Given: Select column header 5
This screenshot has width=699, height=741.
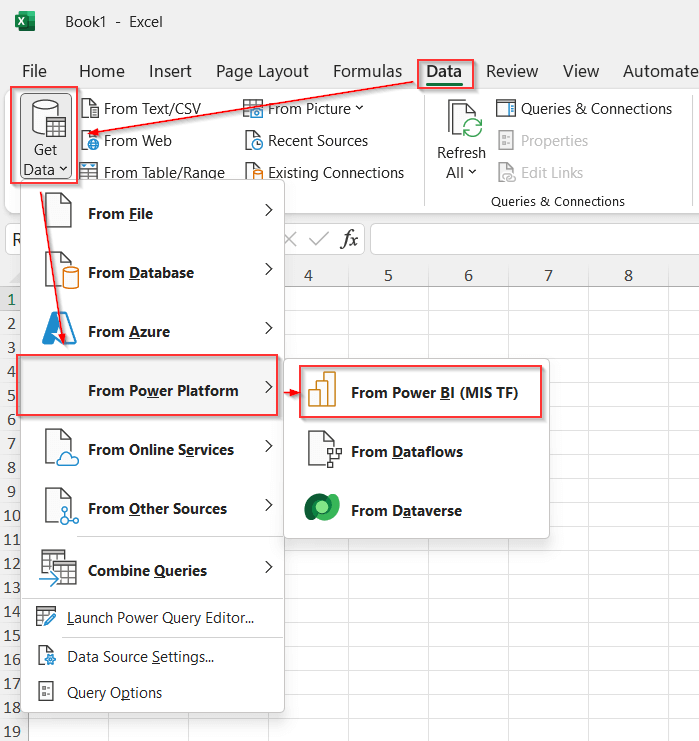Looking at the screenshot, I should coord(388,276).
